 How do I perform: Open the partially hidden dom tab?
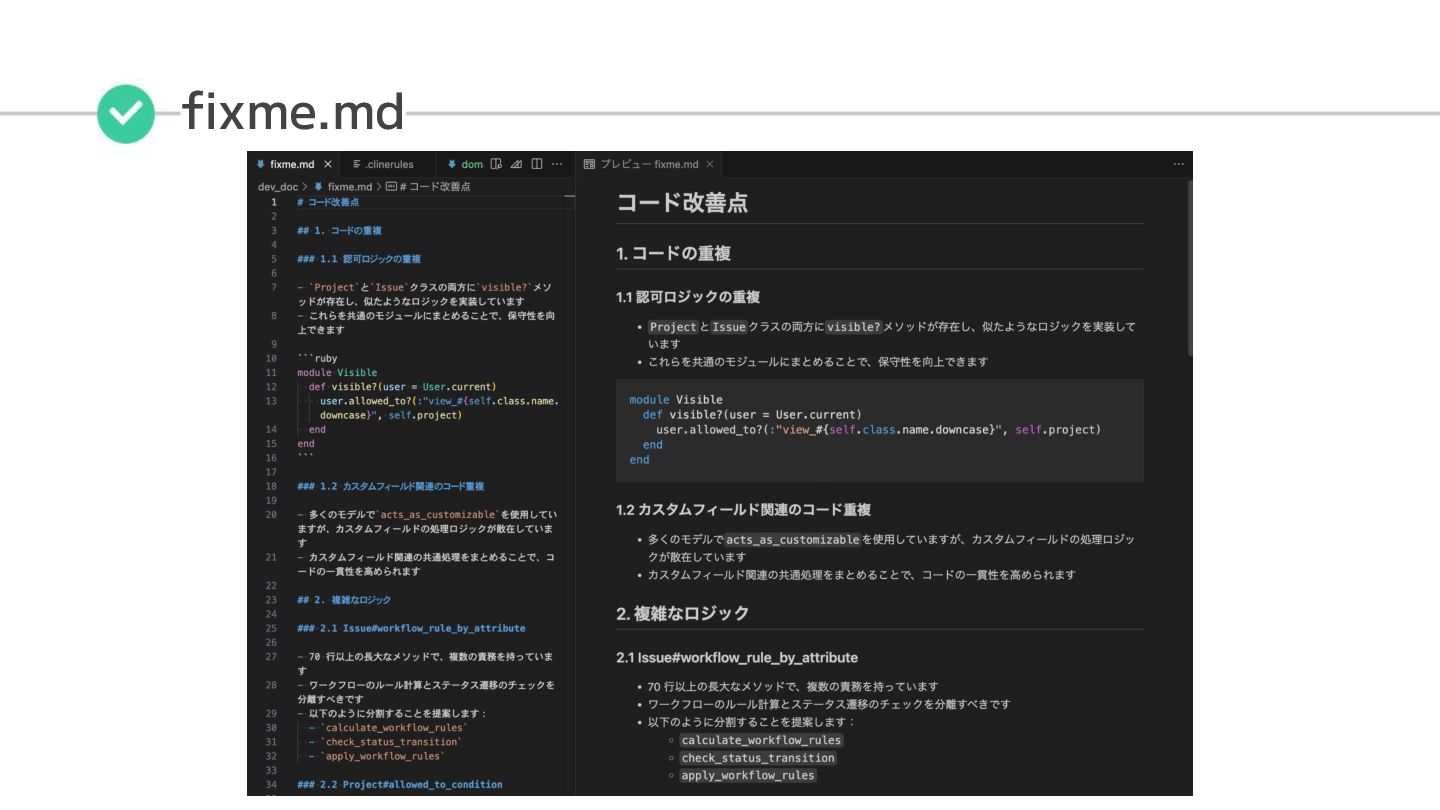pos(465,164)
